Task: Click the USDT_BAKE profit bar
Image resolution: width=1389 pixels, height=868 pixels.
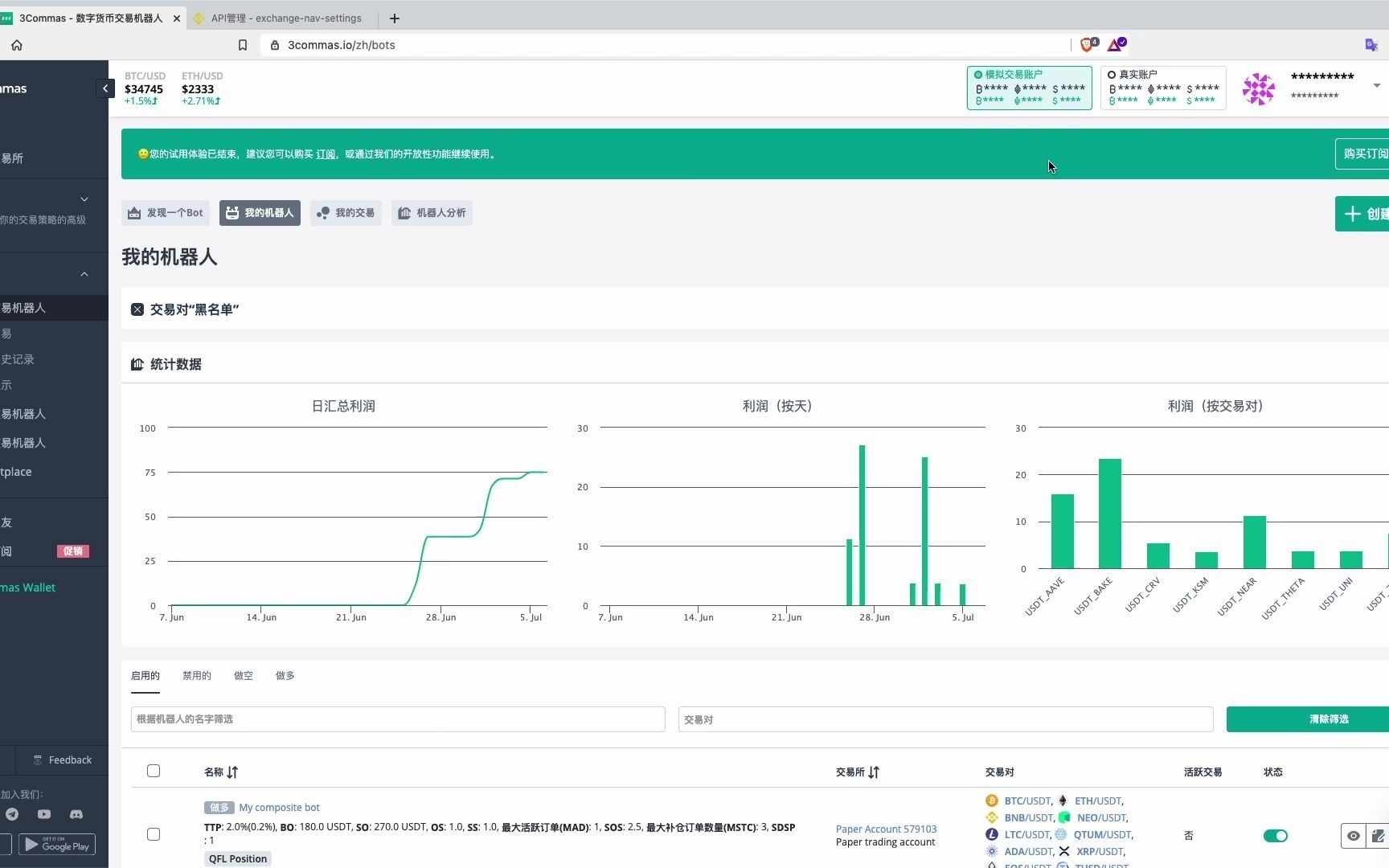Action: (x=1110, y=514)
